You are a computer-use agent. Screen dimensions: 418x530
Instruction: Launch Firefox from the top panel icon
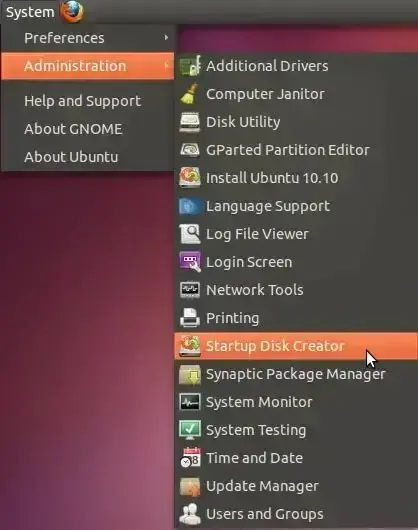(72, 11)
